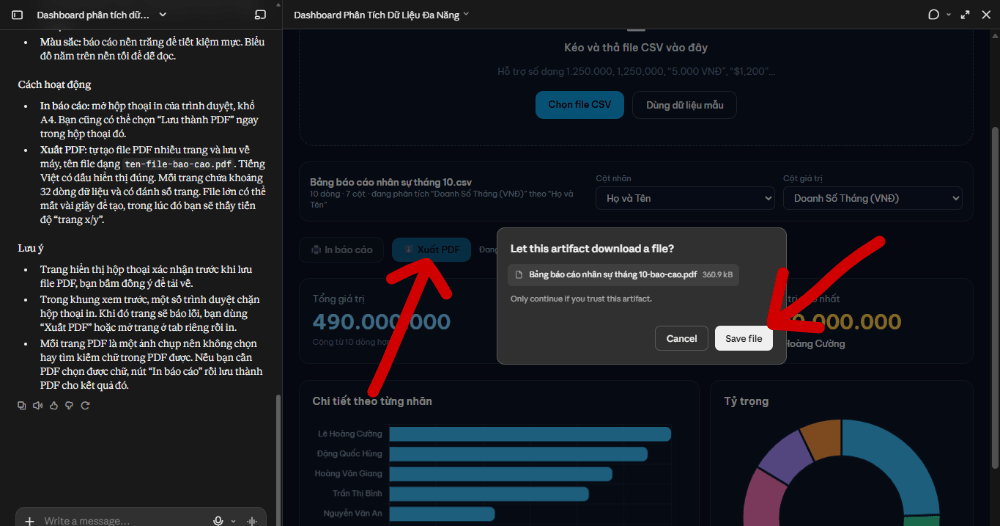The height and width of the screenshot is (526, 1000).
Task: Open the chevron beside the microphone
Action: point(233,521)
